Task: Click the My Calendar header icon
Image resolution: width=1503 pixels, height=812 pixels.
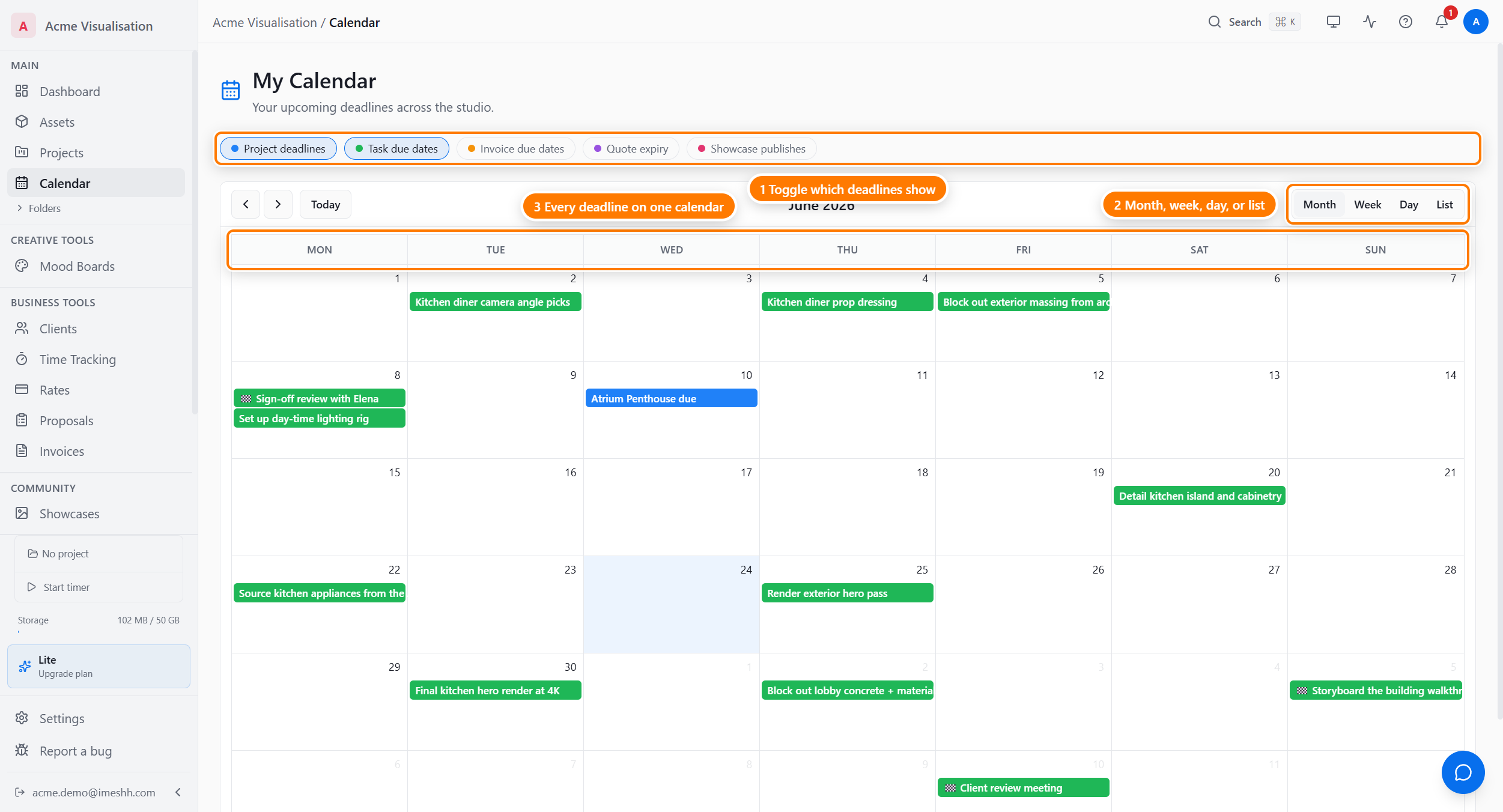Action: pyautogui.click(x=231, y=91)
